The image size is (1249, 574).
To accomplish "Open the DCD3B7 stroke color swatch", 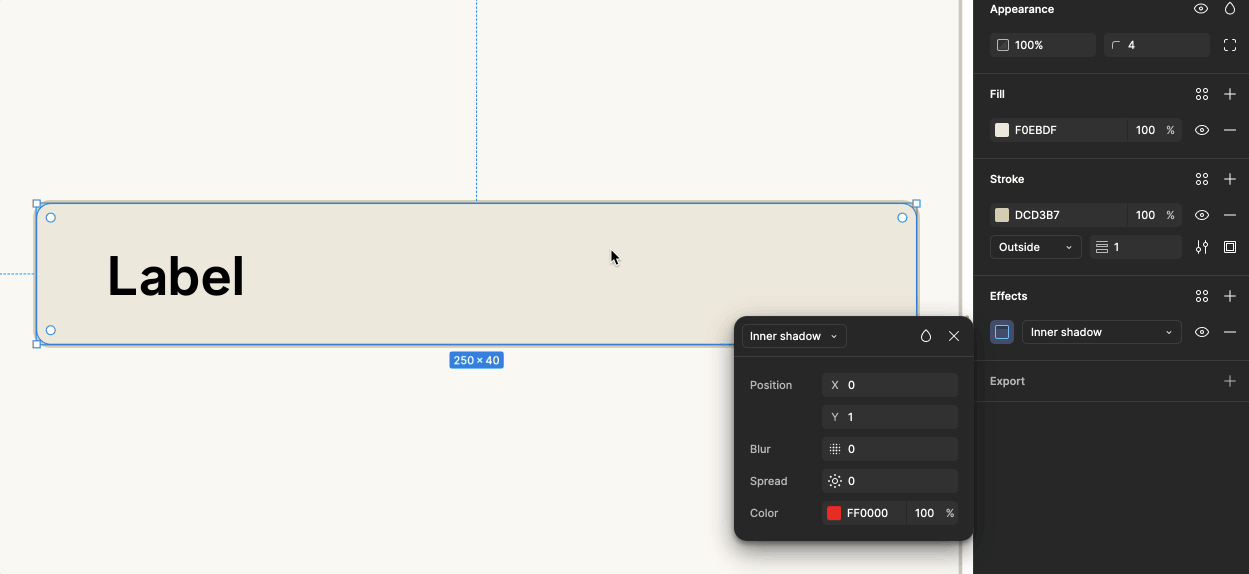I will coord(1002,215).
